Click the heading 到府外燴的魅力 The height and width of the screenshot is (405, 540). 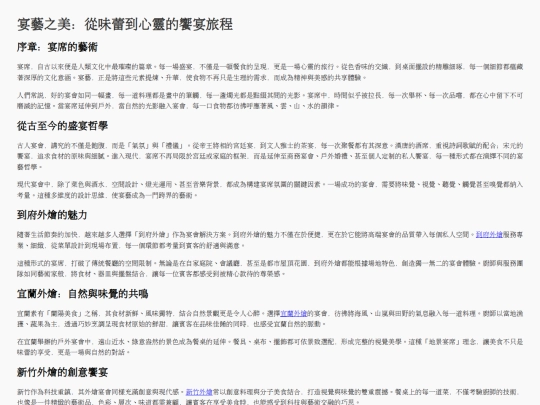point(52,215)
